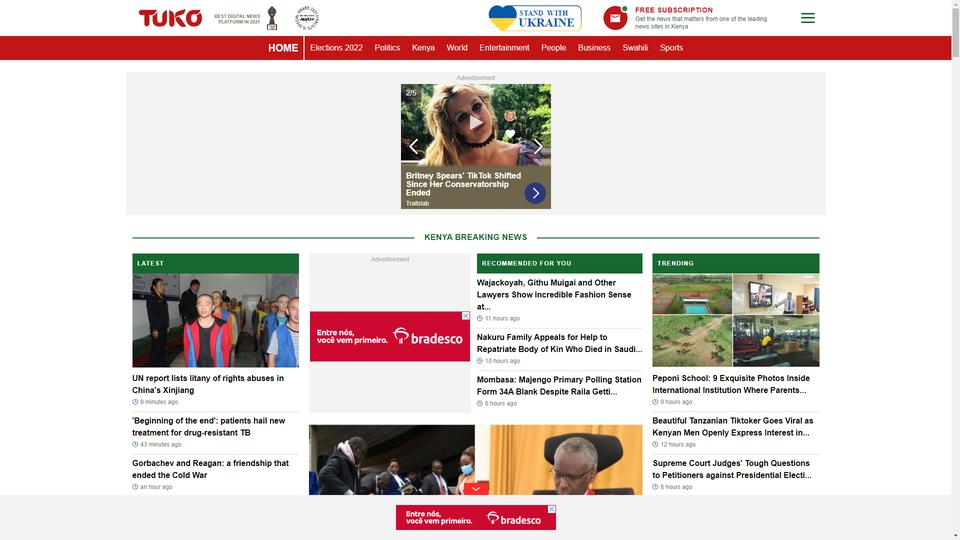Select the HOME tab
This screenshot has height=540, width=960.
(x=283, y=48)
